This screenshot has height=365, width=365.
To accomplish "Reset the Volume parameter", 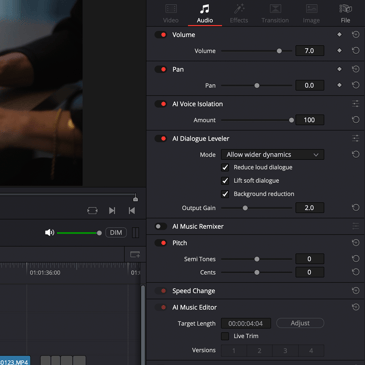I will pyautogui.click(x=356, y=51).
